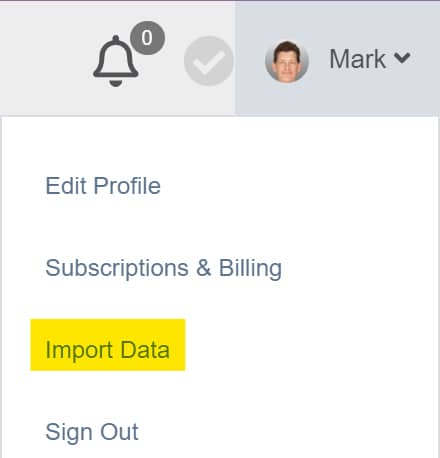Click the word Out in Sign Out
Image resolution: width=440 pixels, height=458 pixels.
pyautogui.click(x=119, y=432)
